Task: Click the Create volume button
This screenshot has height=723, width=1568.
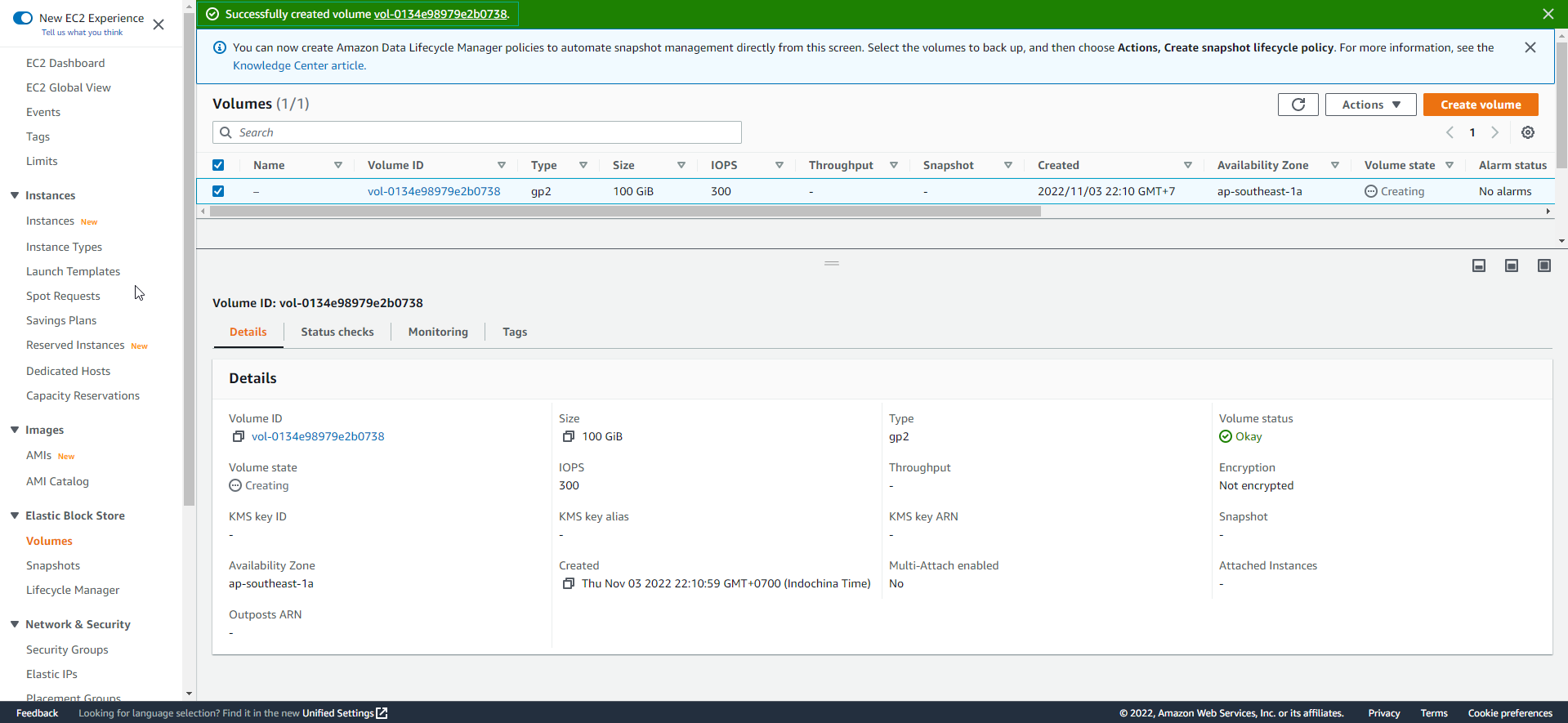Action: (1481, 105)
